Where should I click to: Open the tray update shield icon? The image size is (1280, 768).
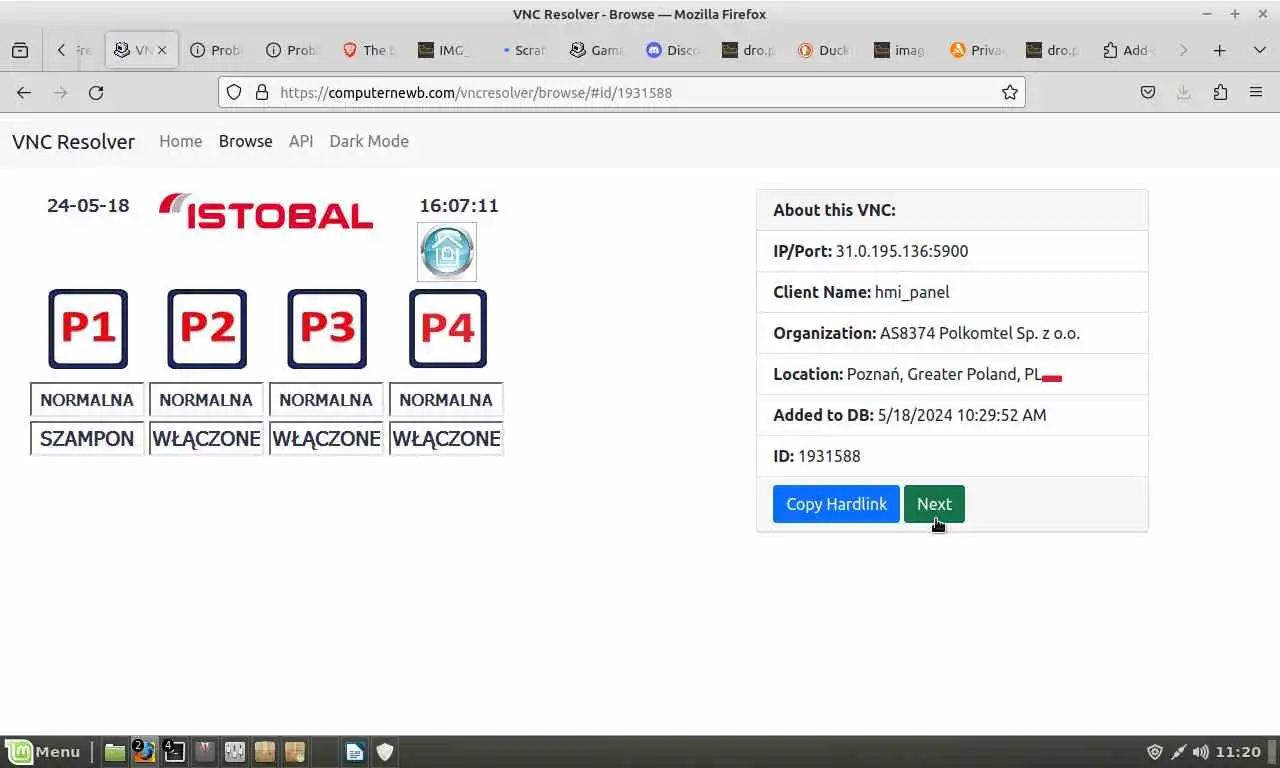1155,752
